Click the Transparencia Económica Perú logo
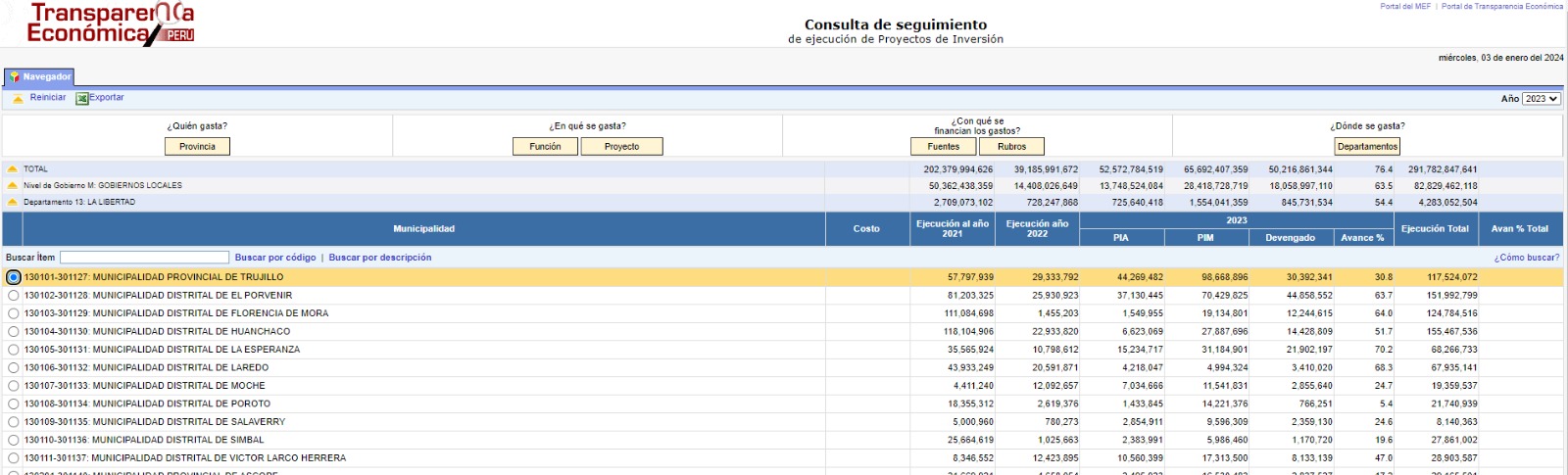 pos(111,24)
